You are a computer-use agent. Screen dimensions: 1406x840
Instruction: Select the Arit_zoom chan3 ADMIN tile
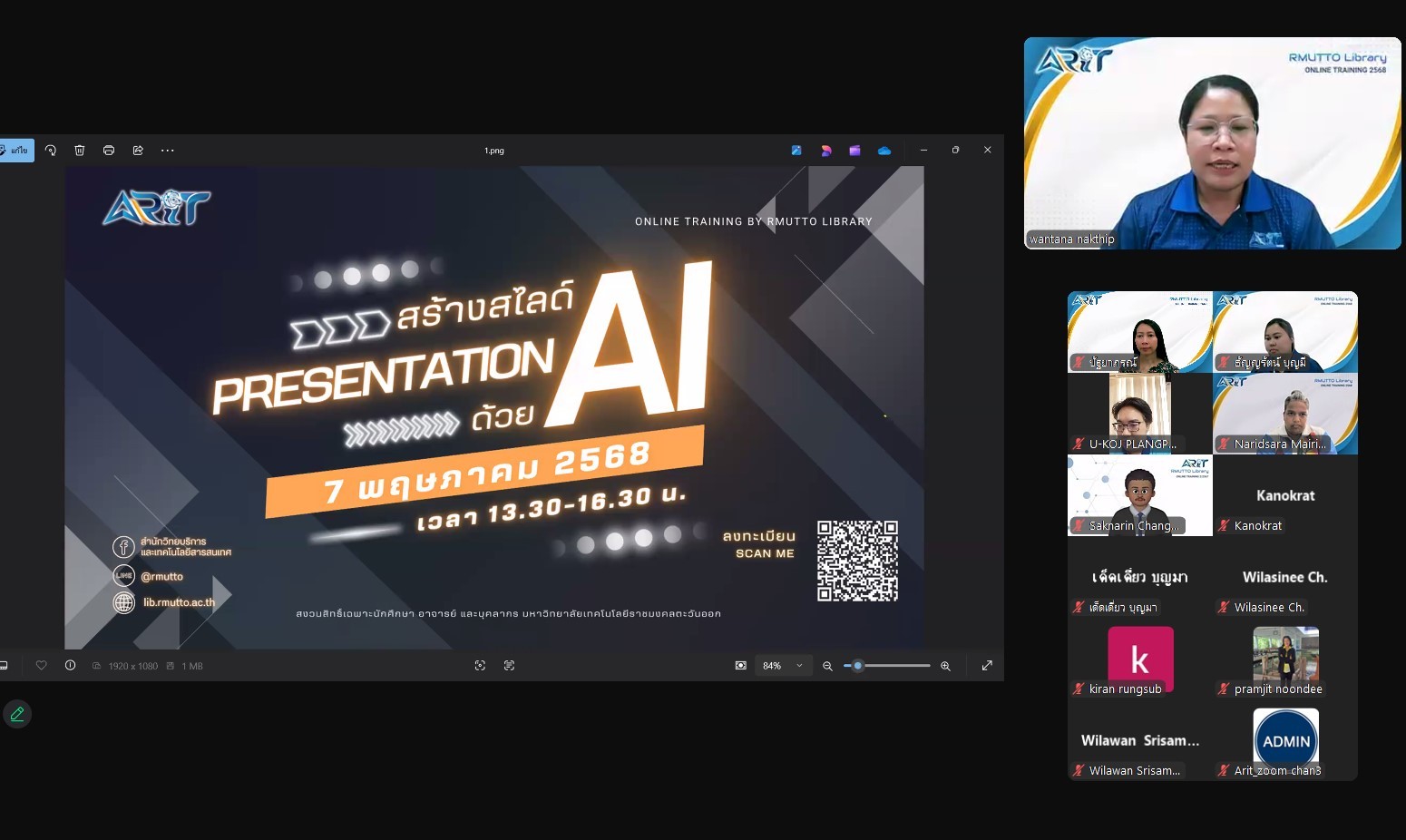pos(1285,740)
